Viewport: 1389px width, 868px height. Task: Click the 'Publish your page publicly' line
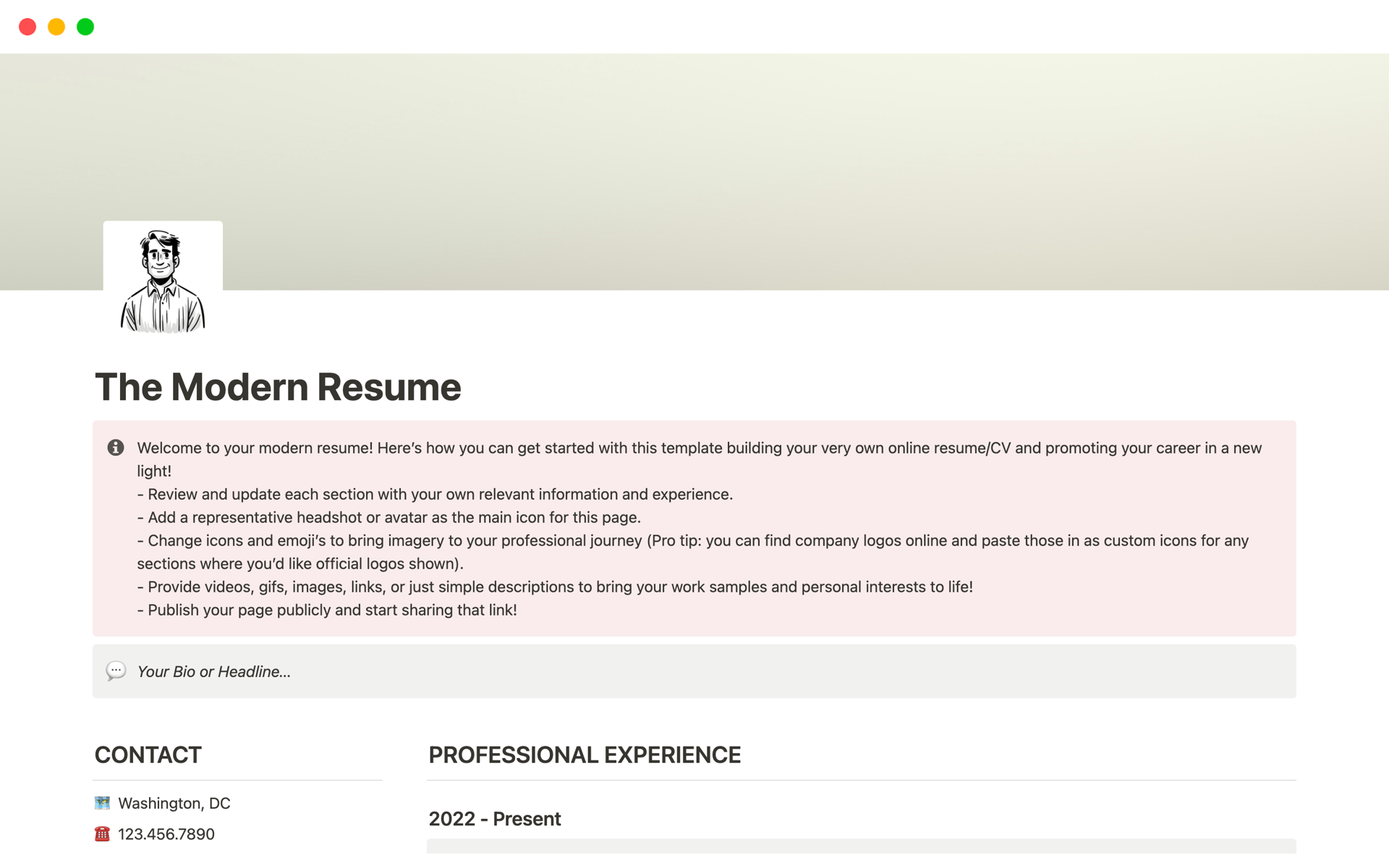click(x=327, y=610)
